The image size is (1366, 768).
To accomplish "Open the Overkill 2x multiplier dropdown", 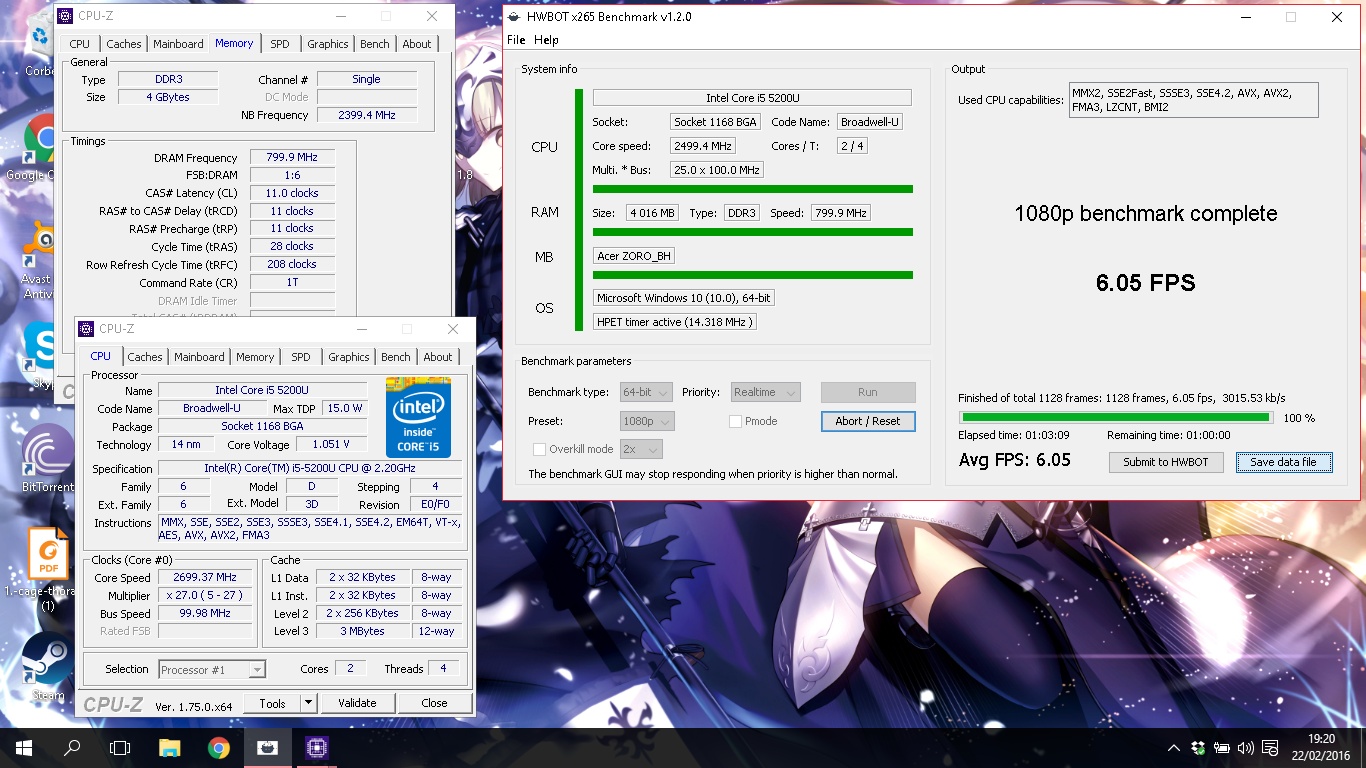I will [642, 449].
